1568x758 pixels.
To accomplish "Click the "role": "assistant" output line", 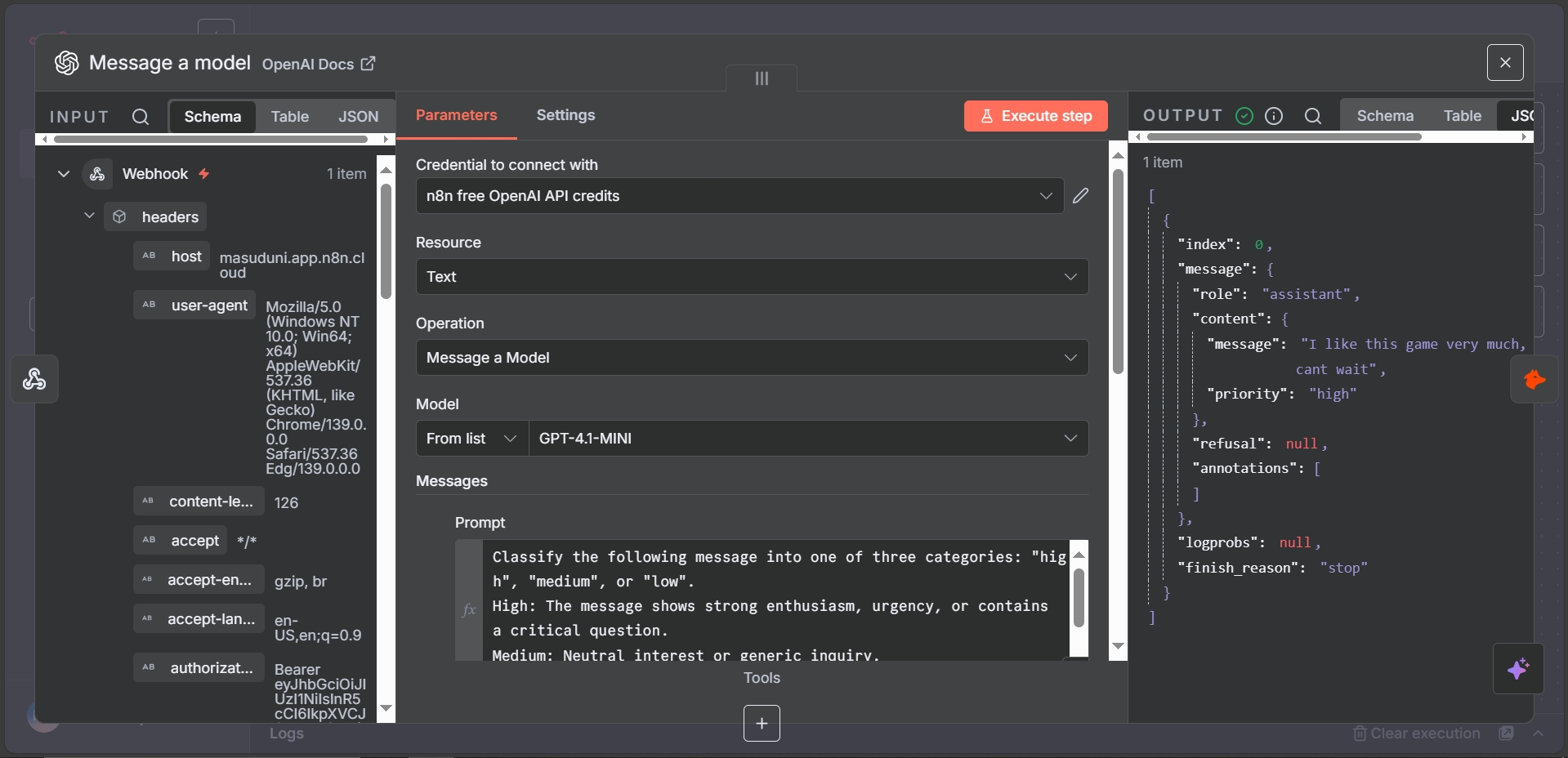I will click(1275, 294).
